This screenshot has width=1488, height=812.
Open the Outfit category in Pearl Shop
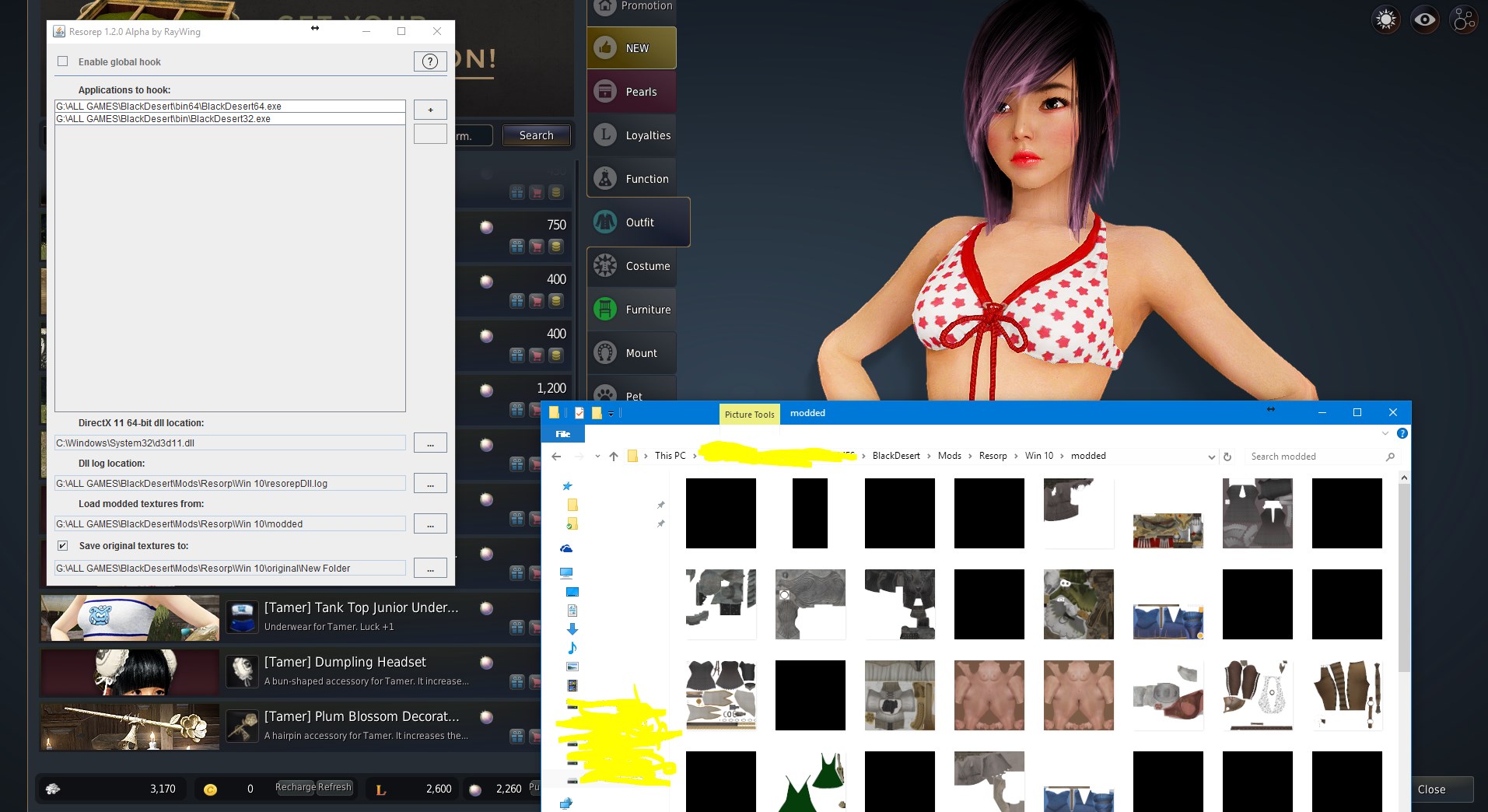click(639, 222)
